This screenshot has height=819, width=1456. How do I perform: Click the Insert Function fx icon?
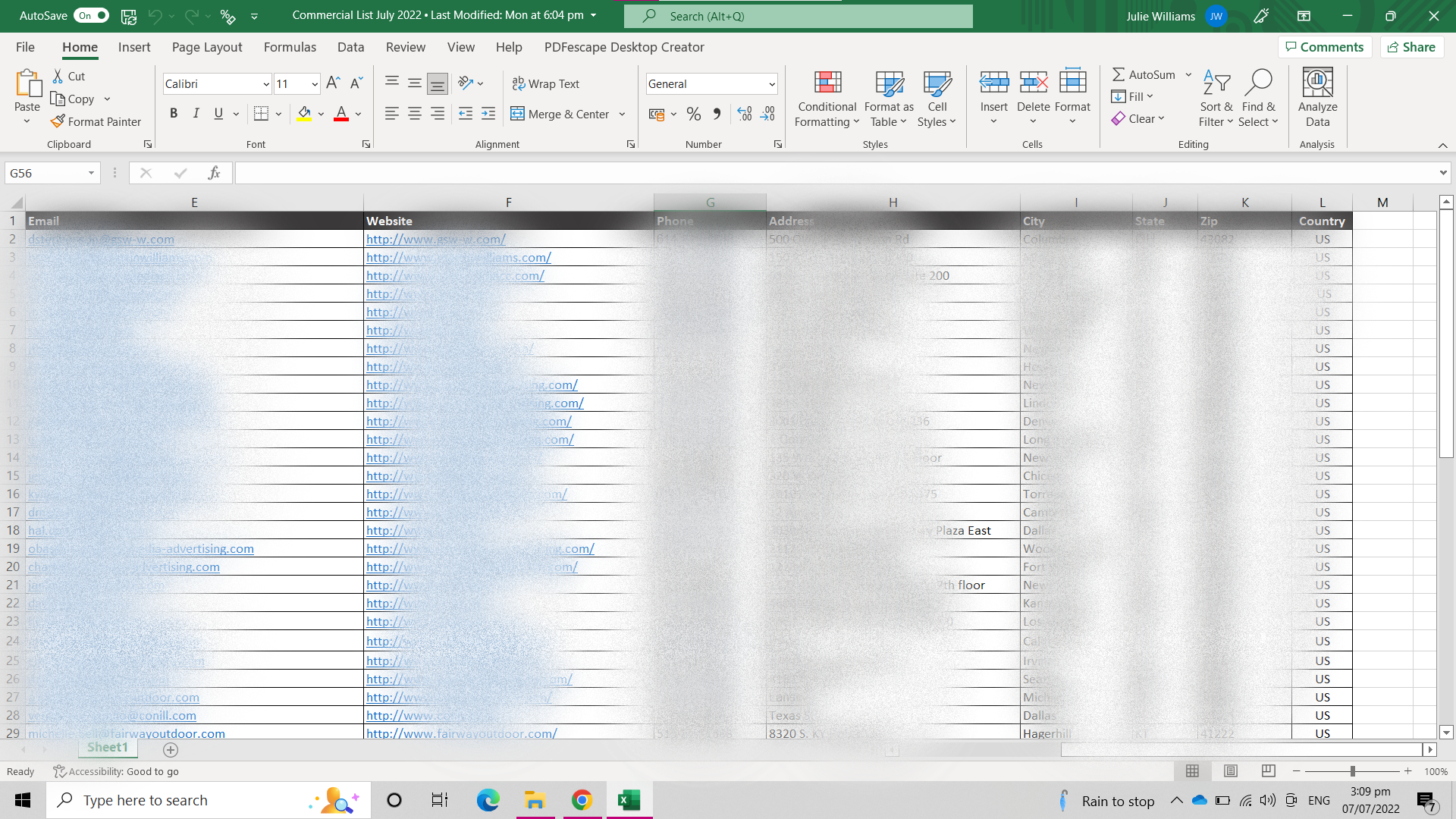pos(214,173)
